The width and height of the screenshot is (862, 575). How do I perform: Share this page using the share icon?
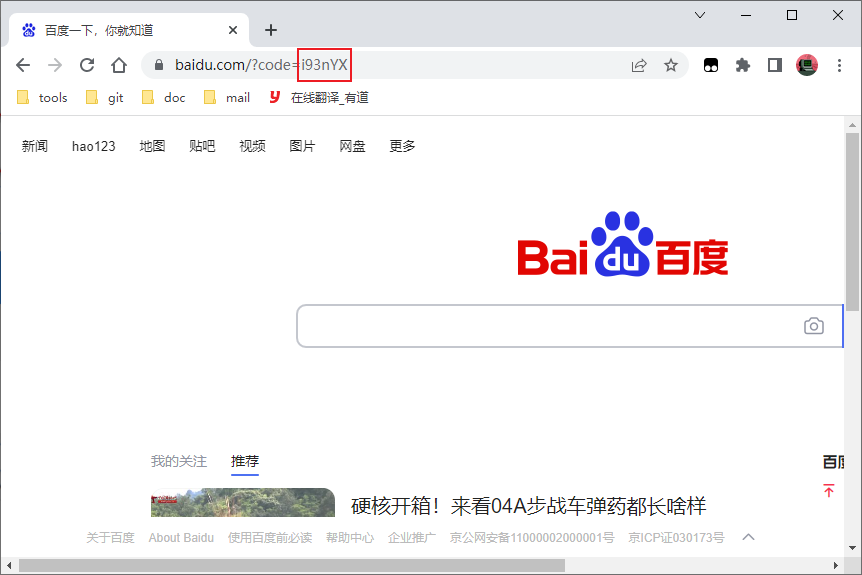[x=639, y=65]
